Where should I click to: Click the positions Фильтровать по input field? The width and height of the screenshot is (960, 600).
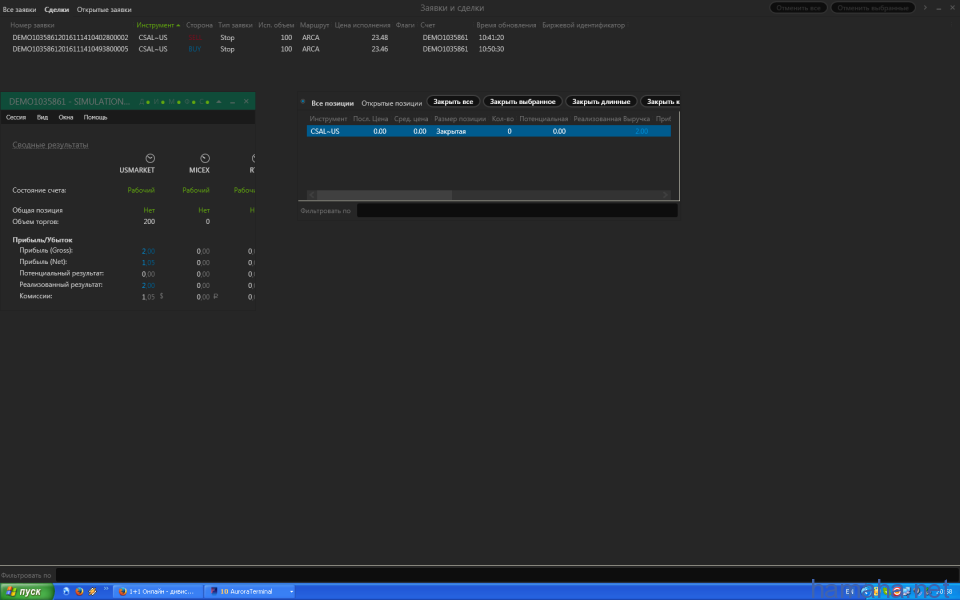click(x=517, y=211)
